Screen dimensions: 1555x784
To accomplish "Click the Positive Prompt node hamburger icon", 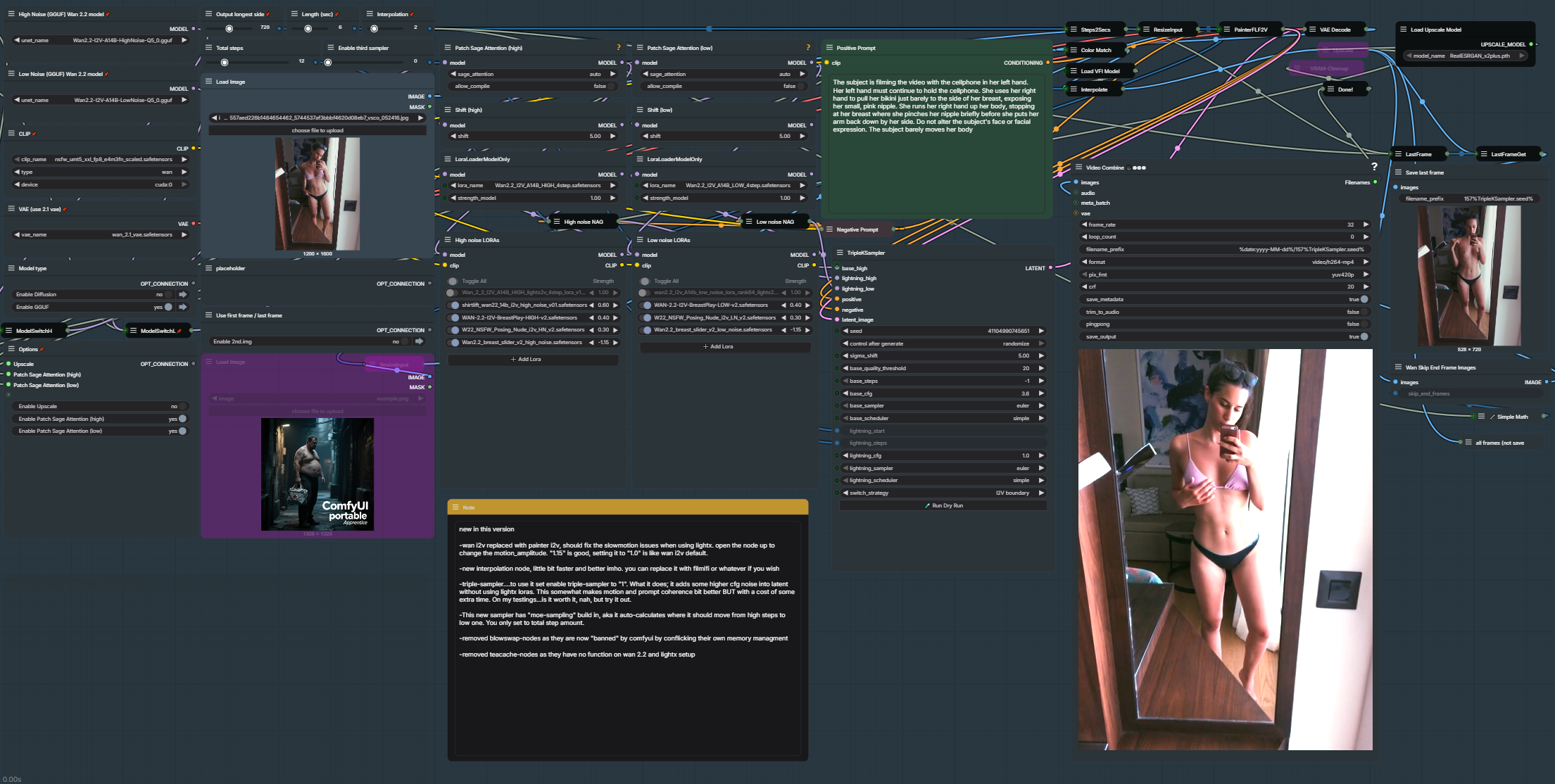I will 829,48.
